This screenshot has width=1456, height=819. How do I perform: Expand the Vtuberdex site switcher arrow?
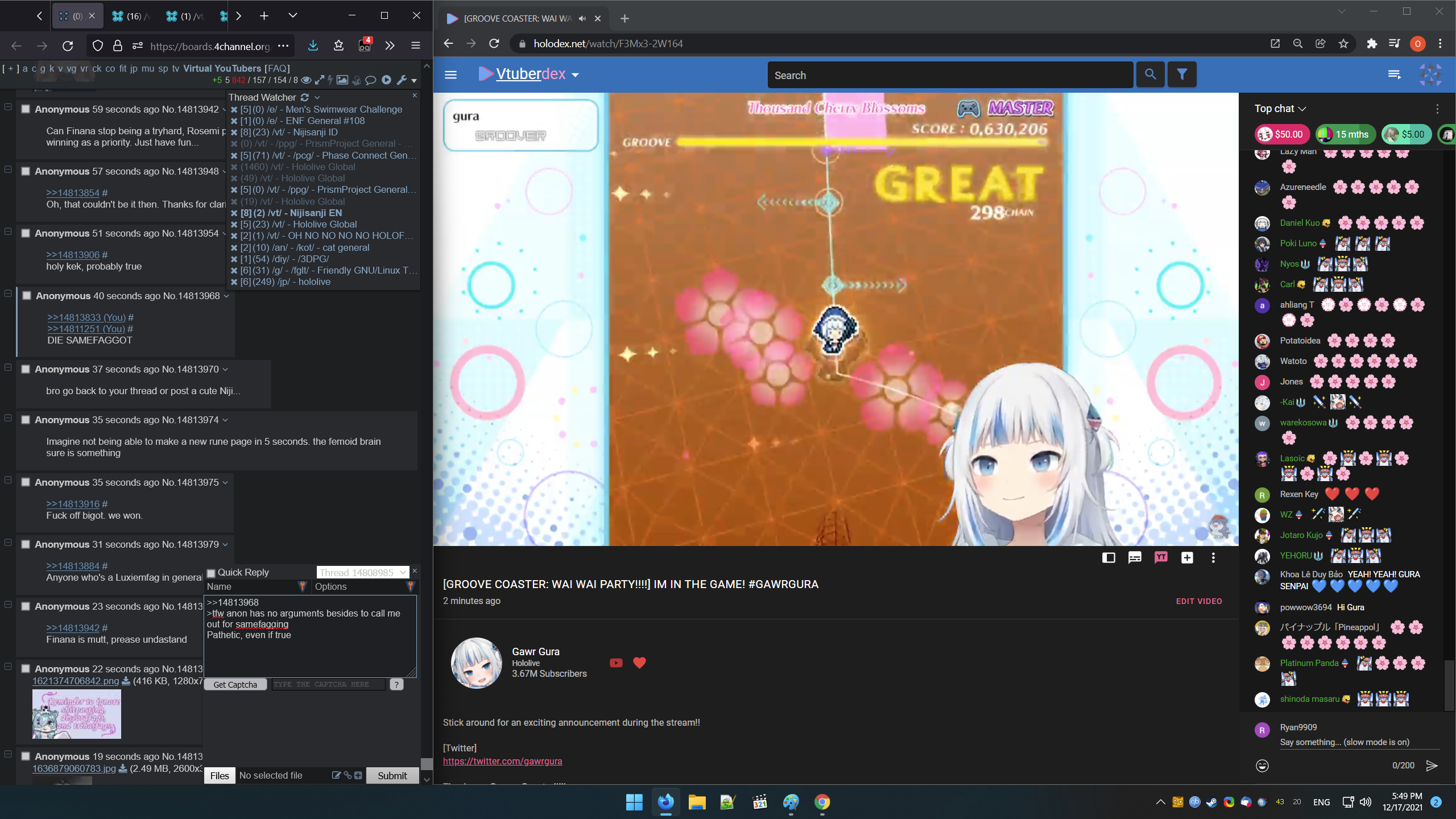(x=576, y=75)
